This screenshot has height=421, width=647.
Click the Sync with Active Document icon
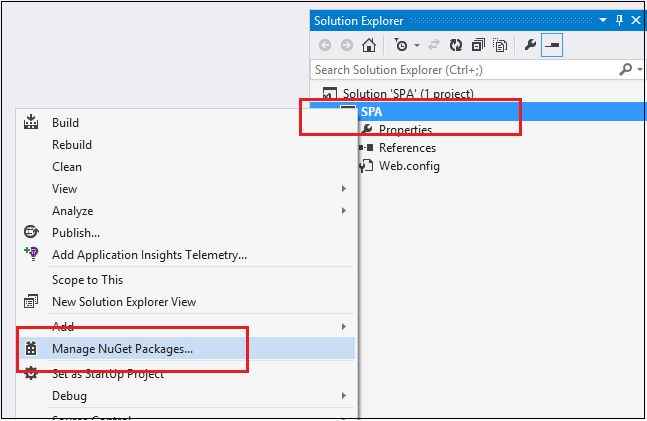[x=434, y=45]
